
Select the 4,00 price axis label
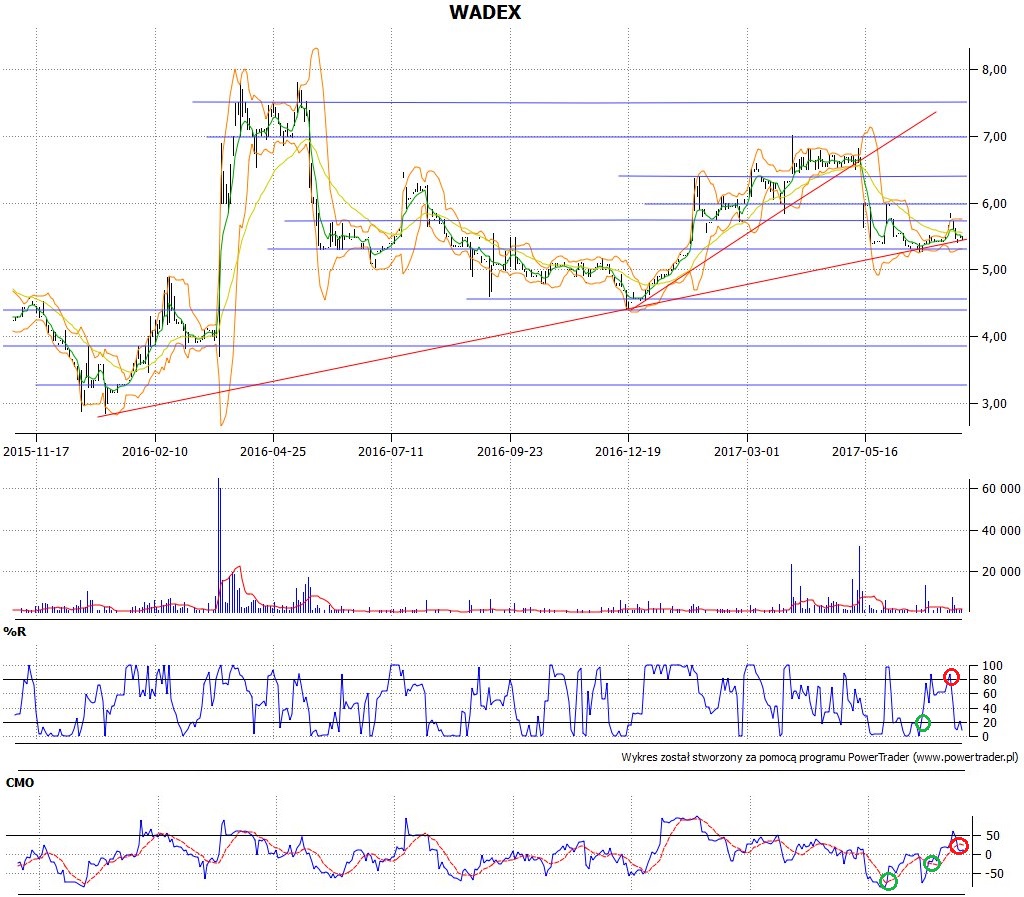tap(994, 337)
